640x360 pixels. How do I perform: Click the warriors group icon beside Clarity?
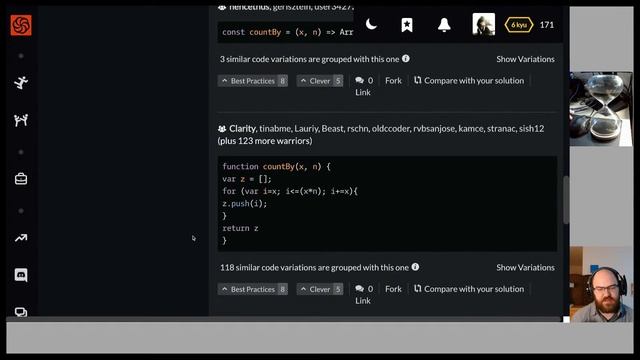(x=222, y=129)
